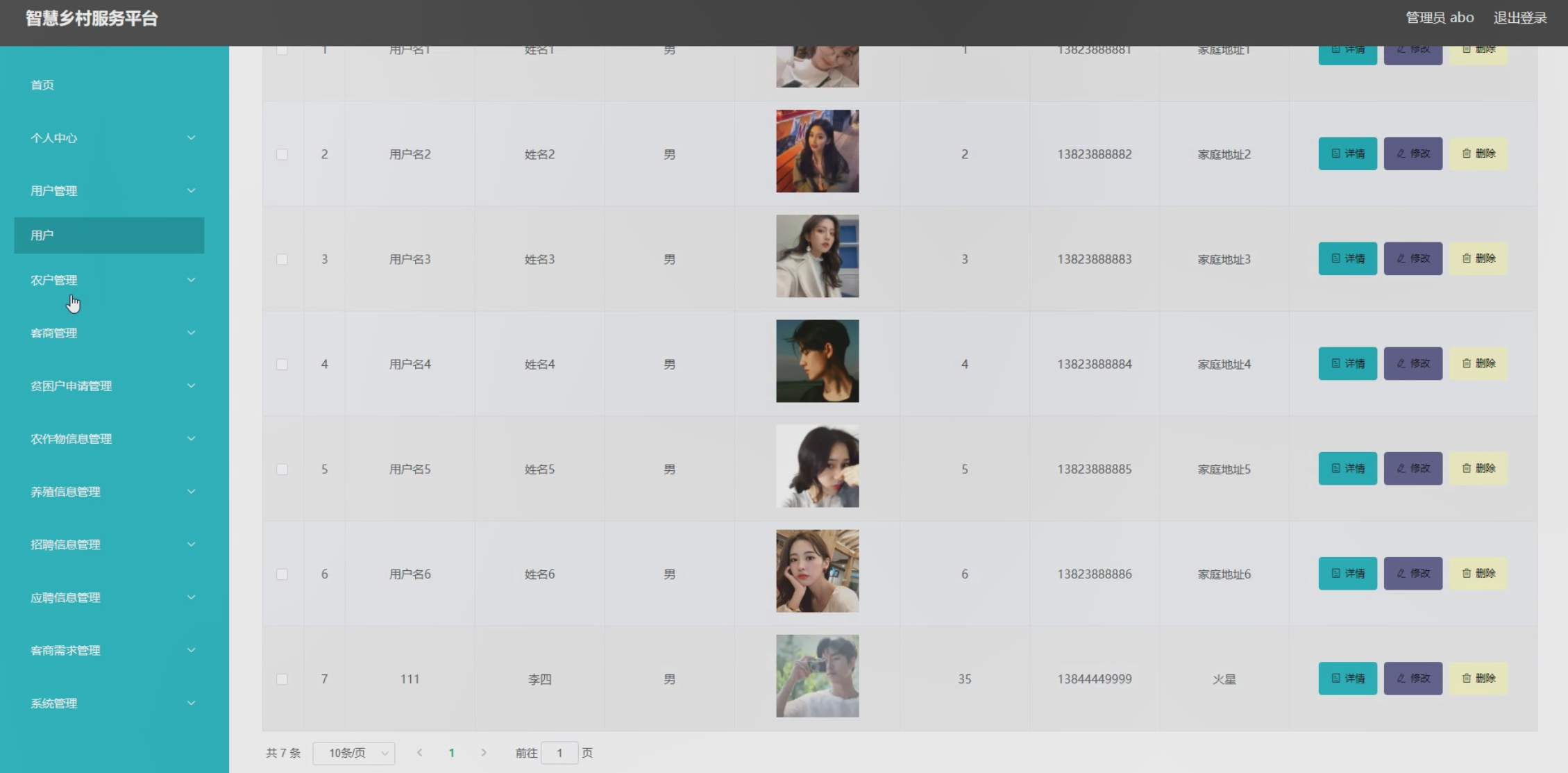Go to previous page arrow in pagination
Viewport: 1568px width, 773px height.
(x=419, y=752)
